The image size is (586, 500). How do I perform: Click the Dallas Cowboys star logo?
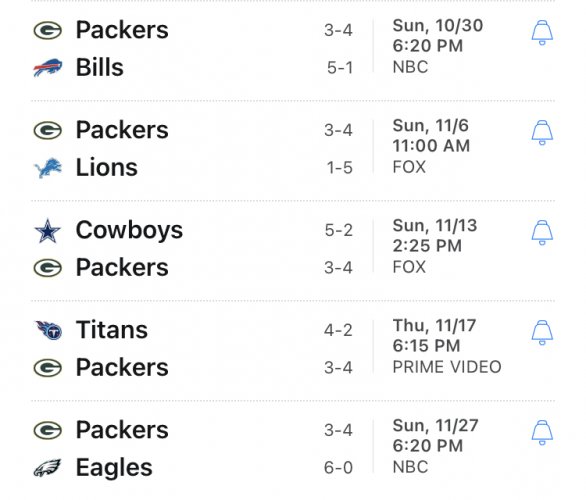point(47,231)
